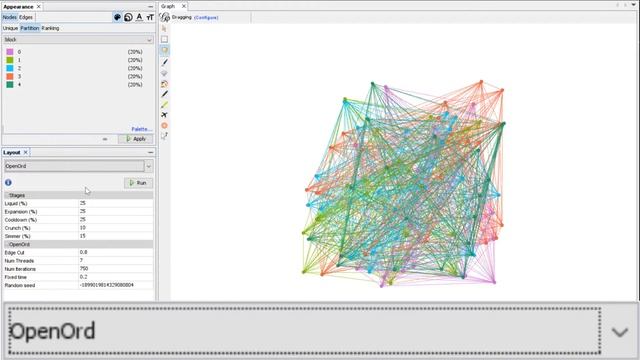
Task: Edit the Num Threads value field
Action: click(116, 260)
